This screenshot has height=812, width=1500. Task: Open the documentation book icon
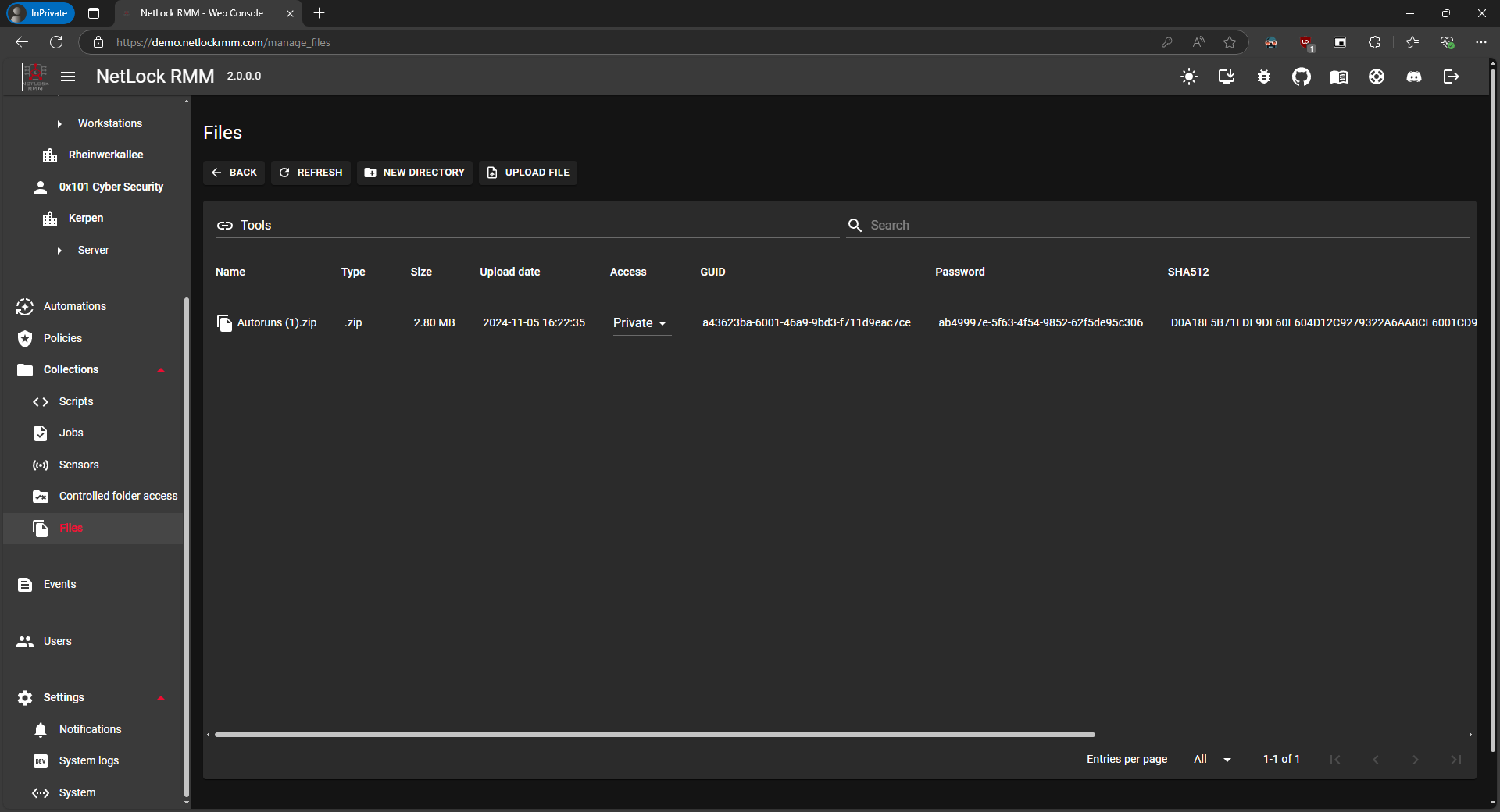1339,77
